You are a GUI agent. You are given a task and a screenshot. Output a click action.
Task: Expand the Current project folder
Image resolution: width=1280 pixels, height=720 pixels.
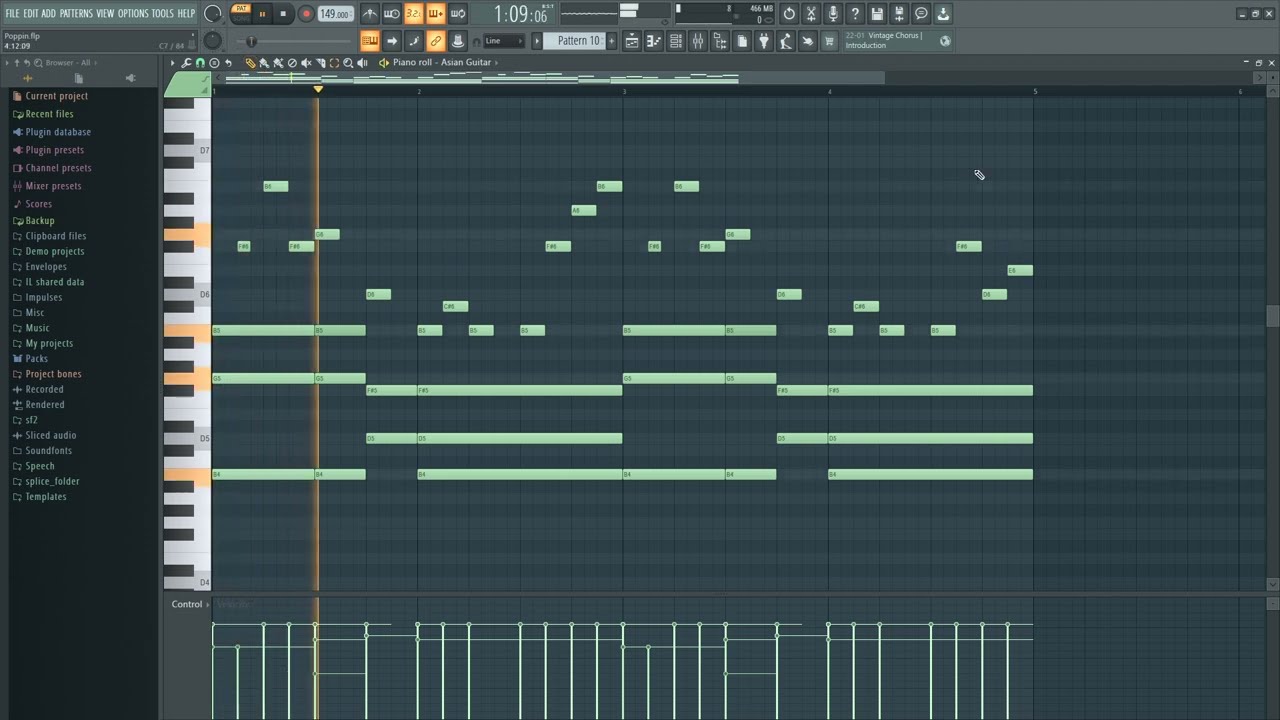[56, 96]
